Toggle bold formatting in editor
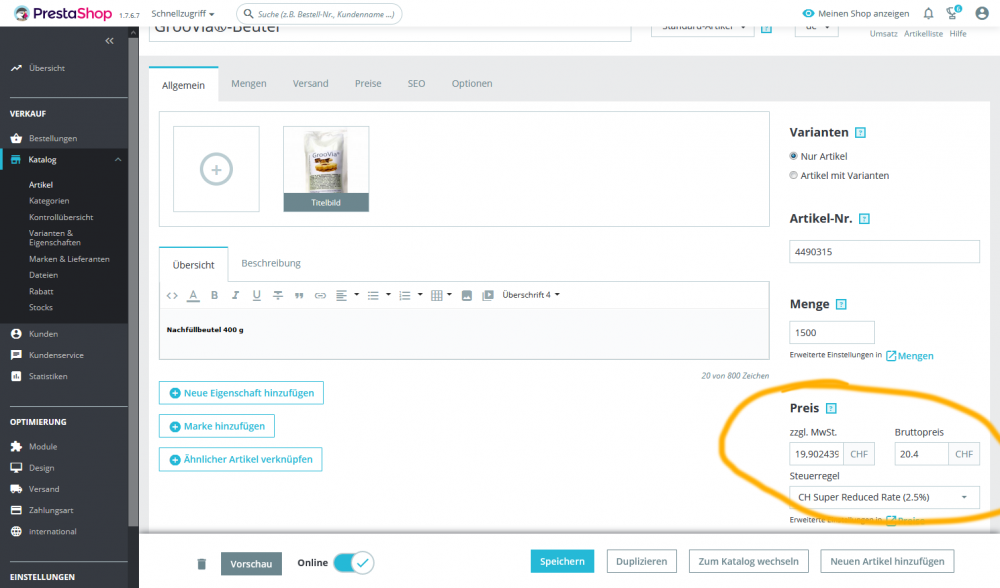 tap(214, 295)
